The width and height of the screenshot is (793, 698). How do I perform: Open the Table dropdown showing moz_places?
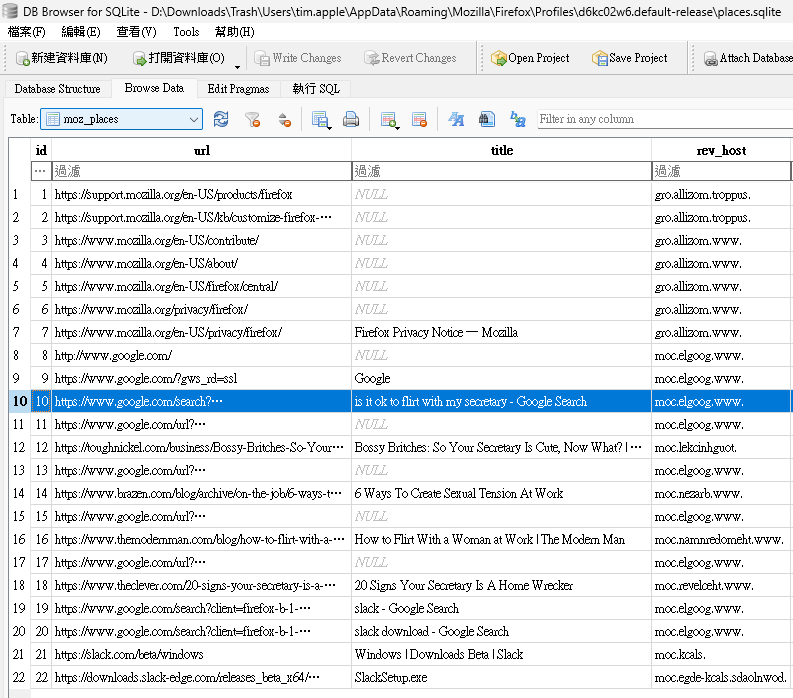pyautogui.click(x=121, y=119)
